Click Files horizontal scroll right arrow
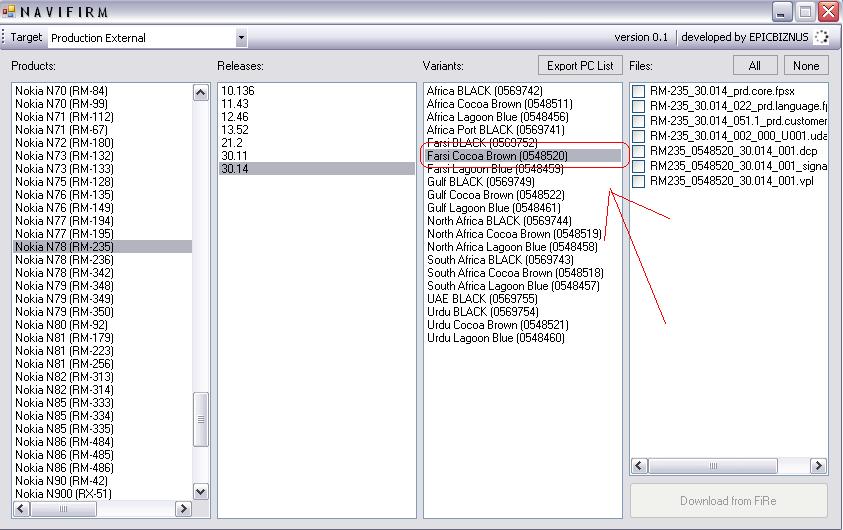This screenshot has height=530, width=843. (818, 465)
